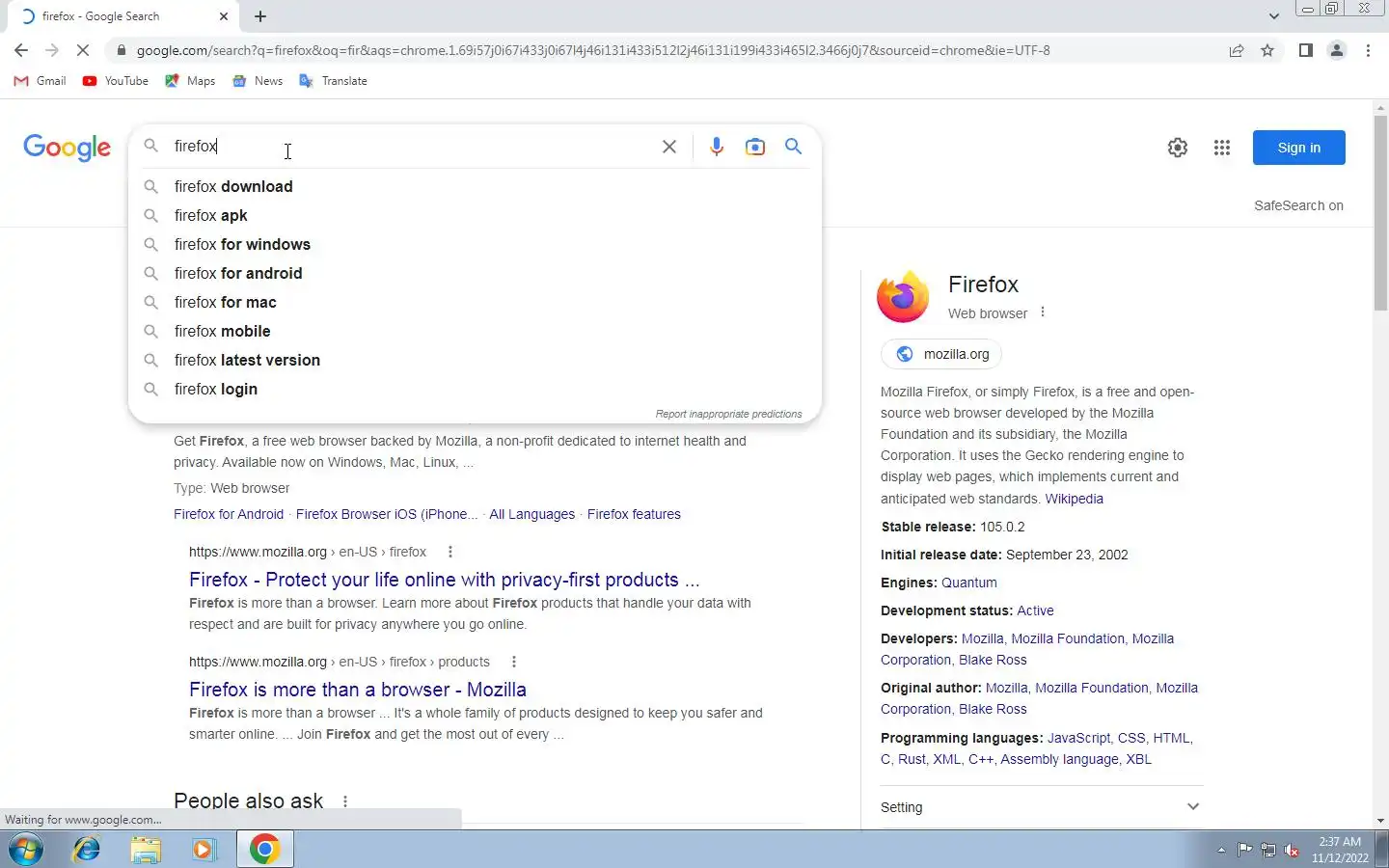Click SafeSearch on

(x=1298, y=205)
